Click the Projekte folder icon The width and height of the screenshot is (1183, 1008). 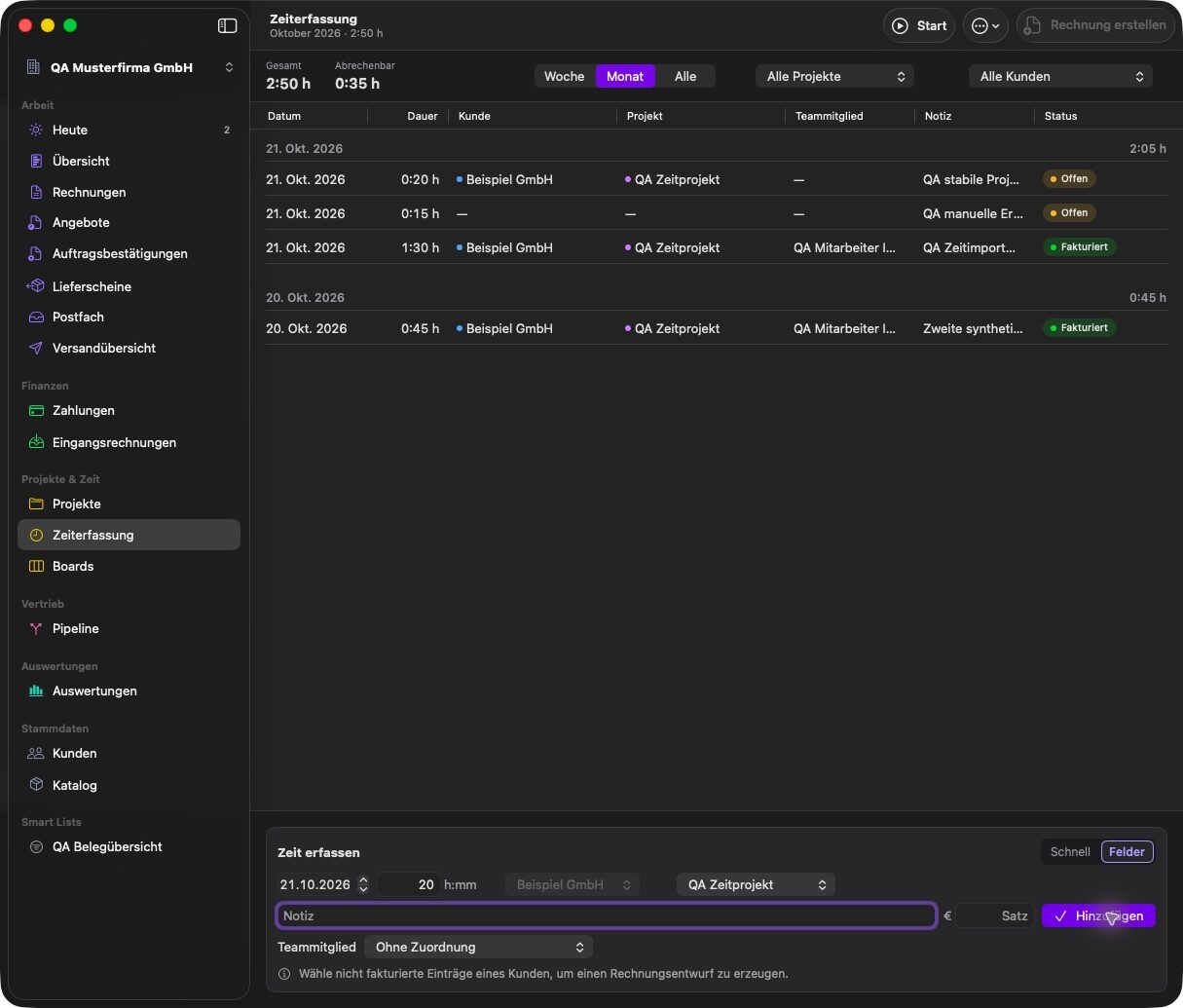36,504
